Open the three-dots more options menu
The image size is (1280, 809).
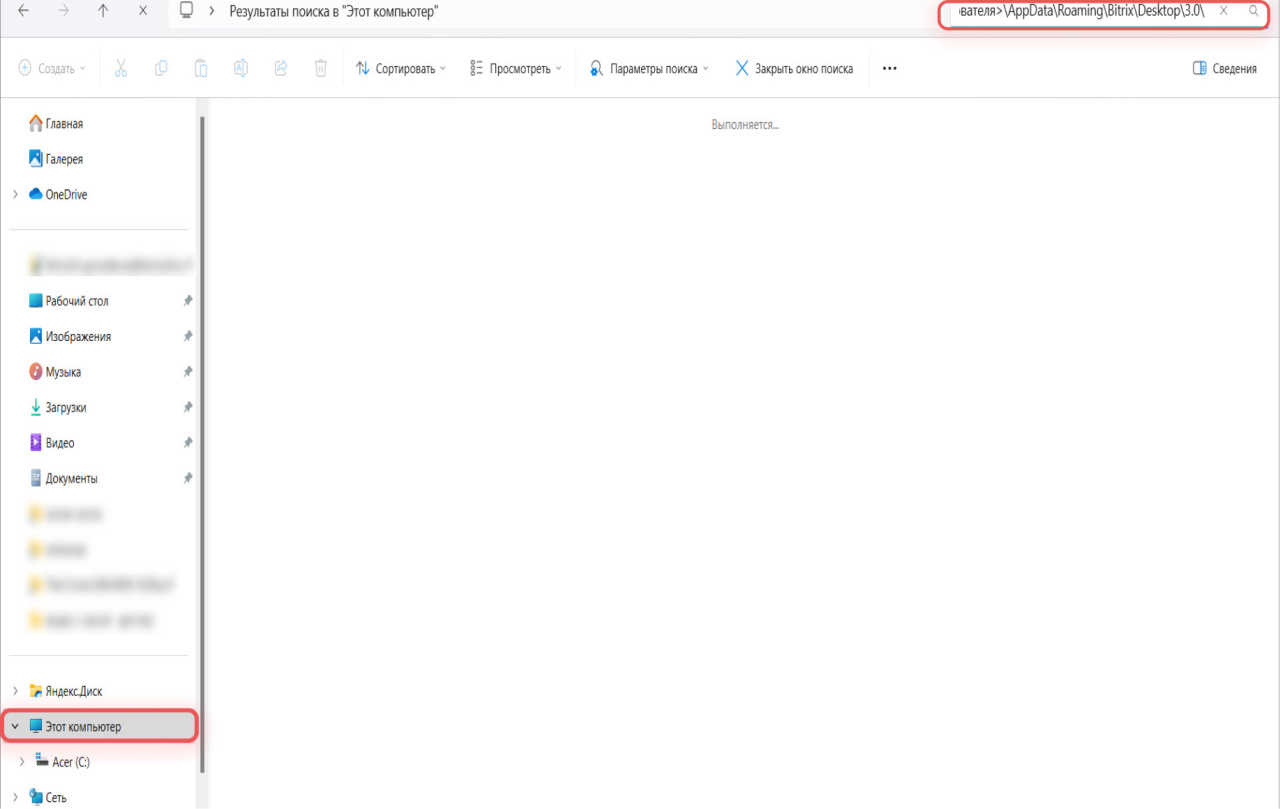(890, 69)
